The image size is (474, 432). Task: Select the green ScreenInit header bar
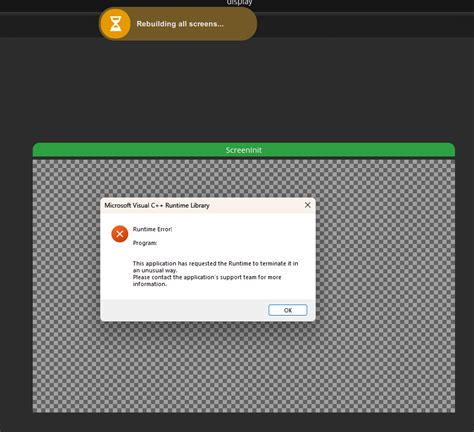click(244, 150)
